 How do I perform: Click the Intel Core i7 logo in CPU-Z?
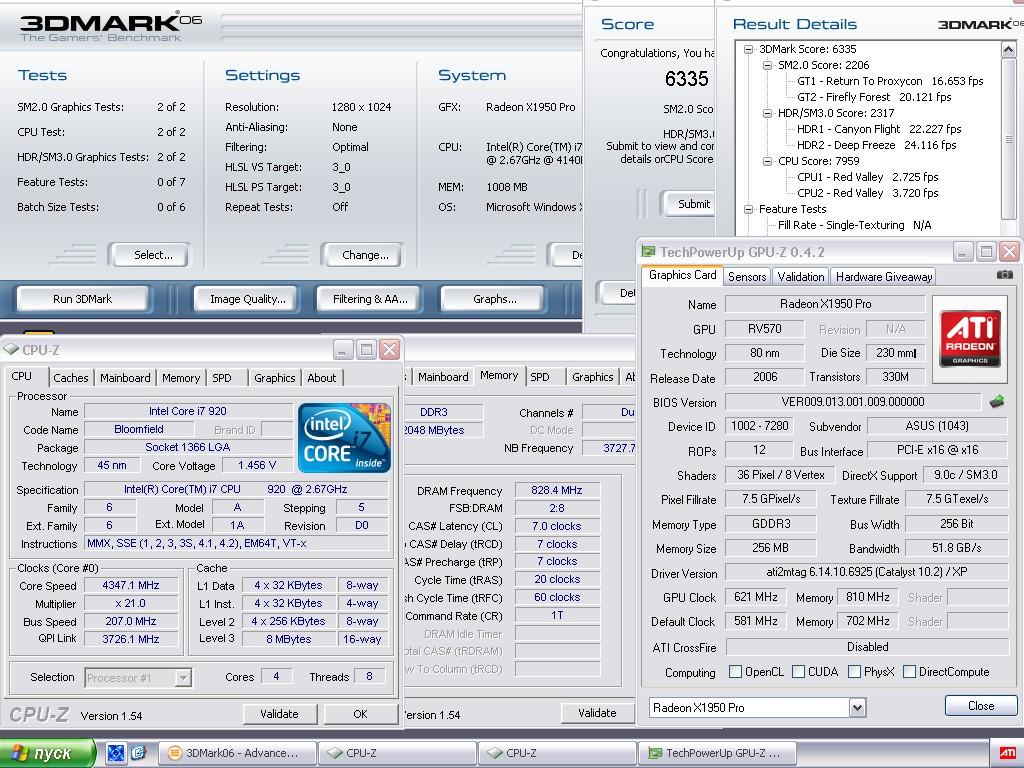pos(344,438)
